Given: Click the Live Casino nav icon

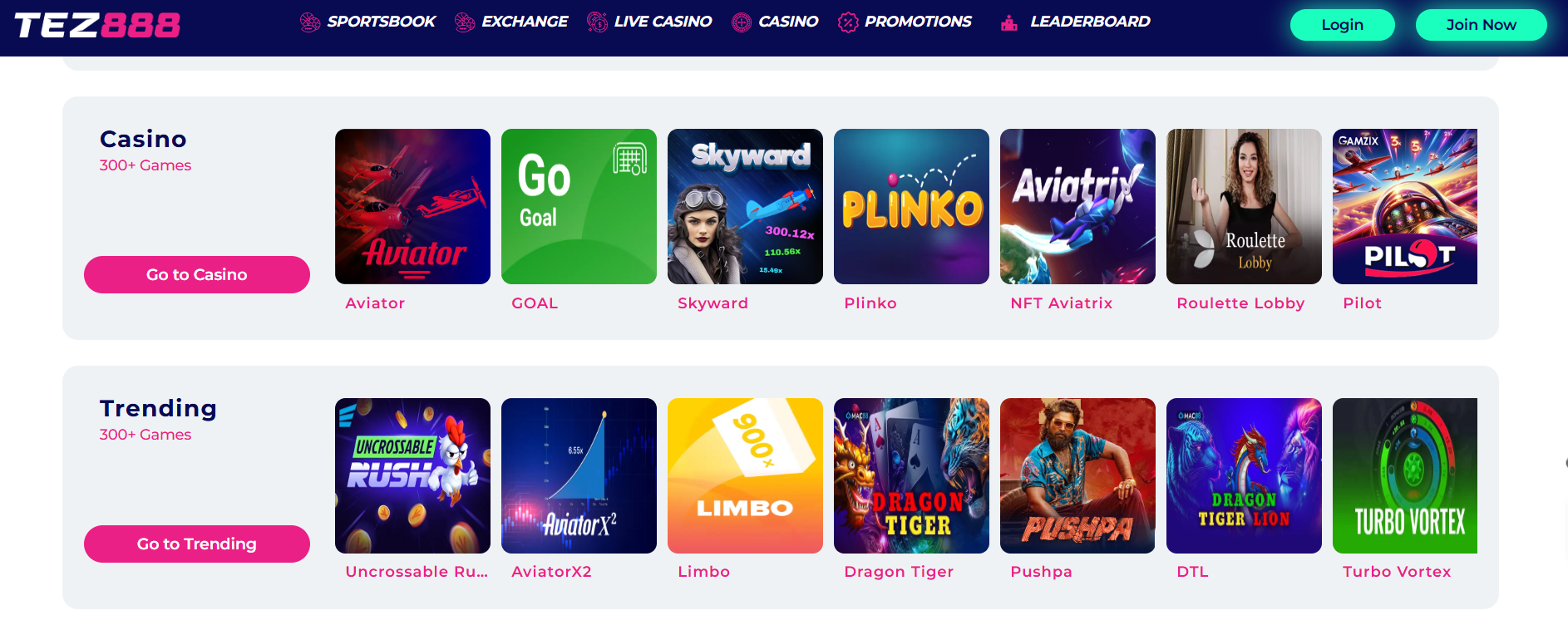Looking at the screenshot, I should coord(597,22).
